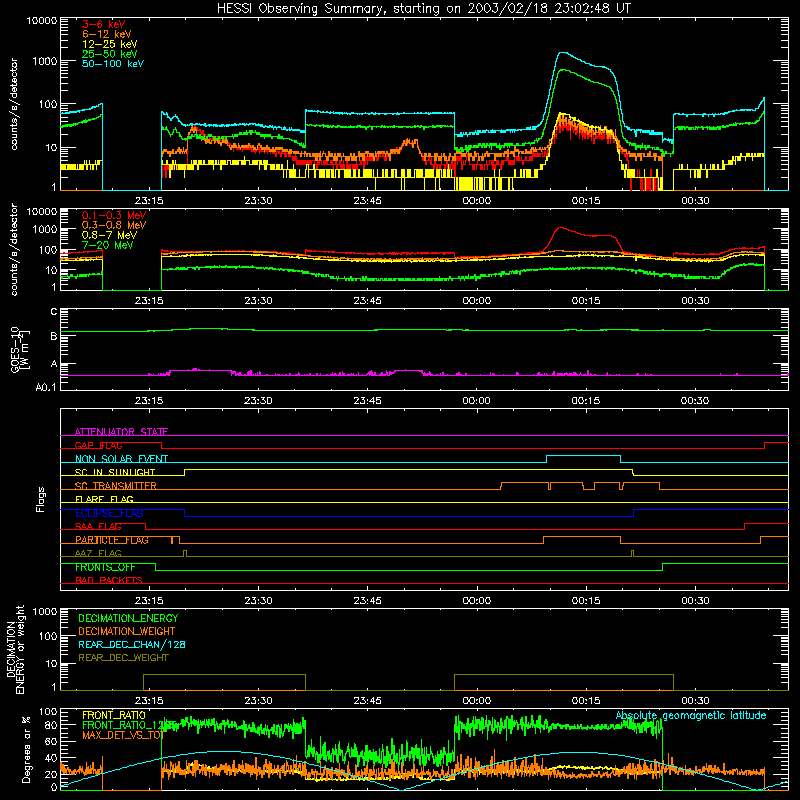Click the counts/s/detector axis title of top panel
Screen dimensions: 800x800
coord(14,104)
